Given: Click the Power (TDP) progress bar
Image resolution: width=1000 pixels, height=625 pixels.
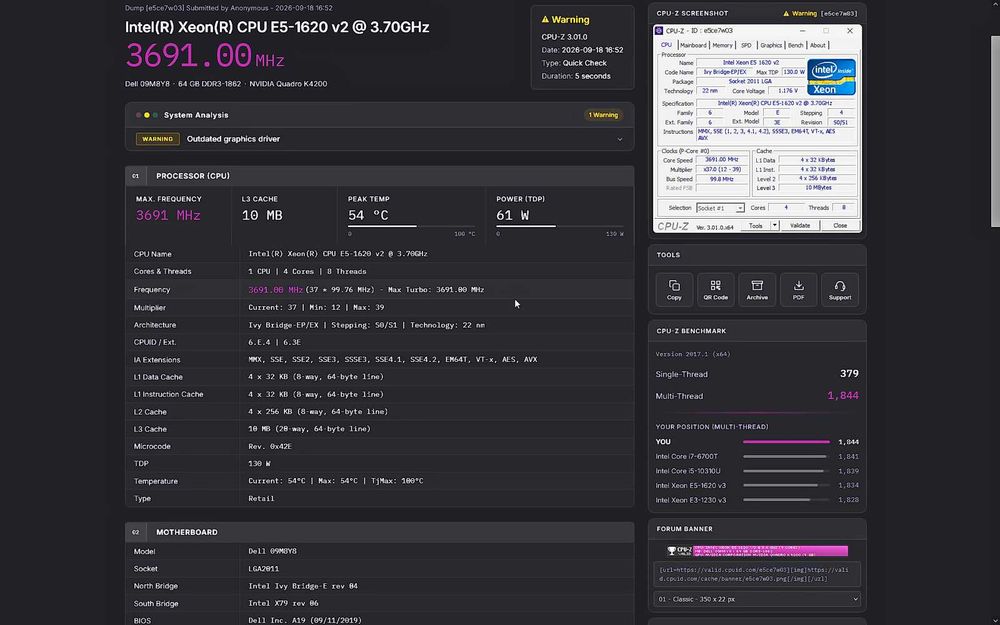Looking at the screenshot, I should point(560,226).
